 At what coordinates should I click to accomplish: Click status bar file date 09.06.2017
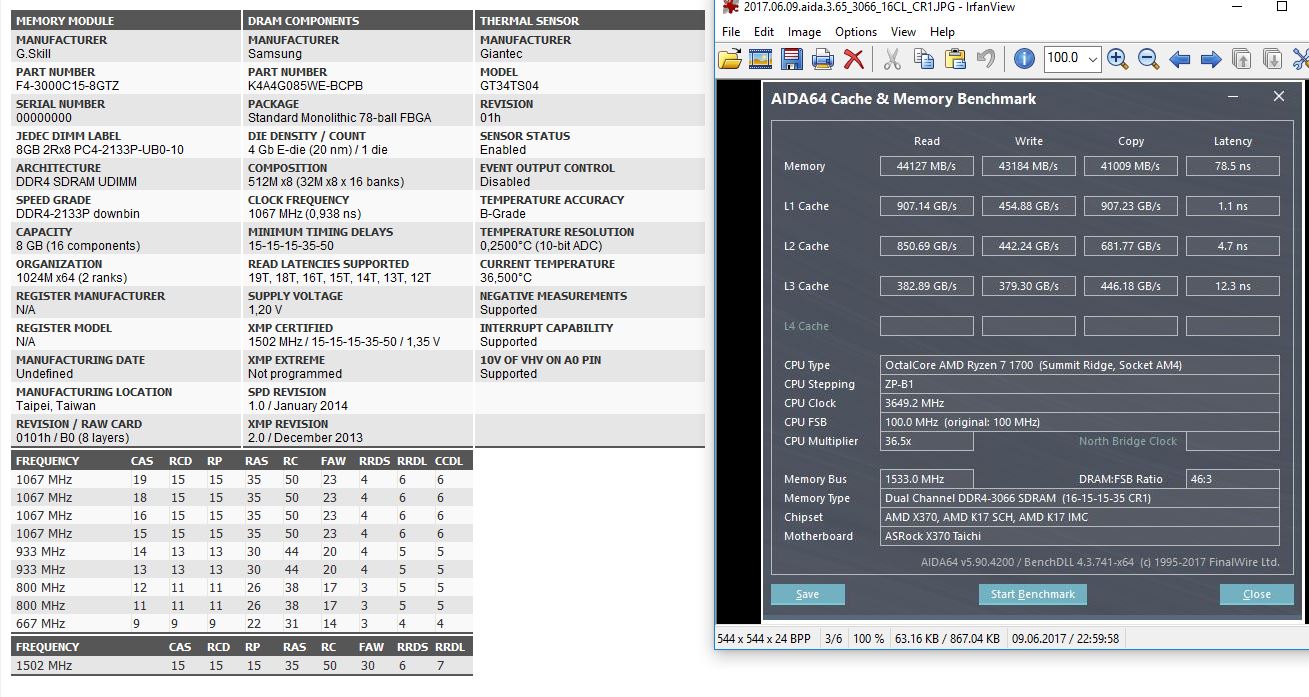click(1065, 638)
